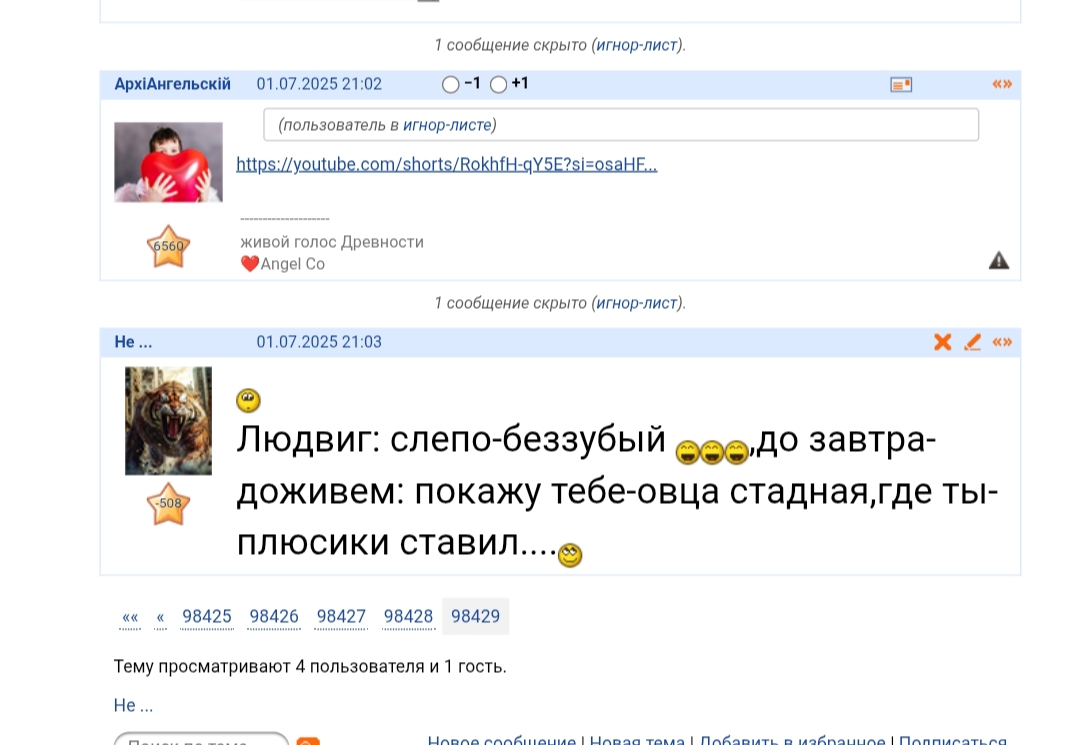This screenshot has height=745, width=1080.
Task: Go to first page with «« link
Action: 130,616
